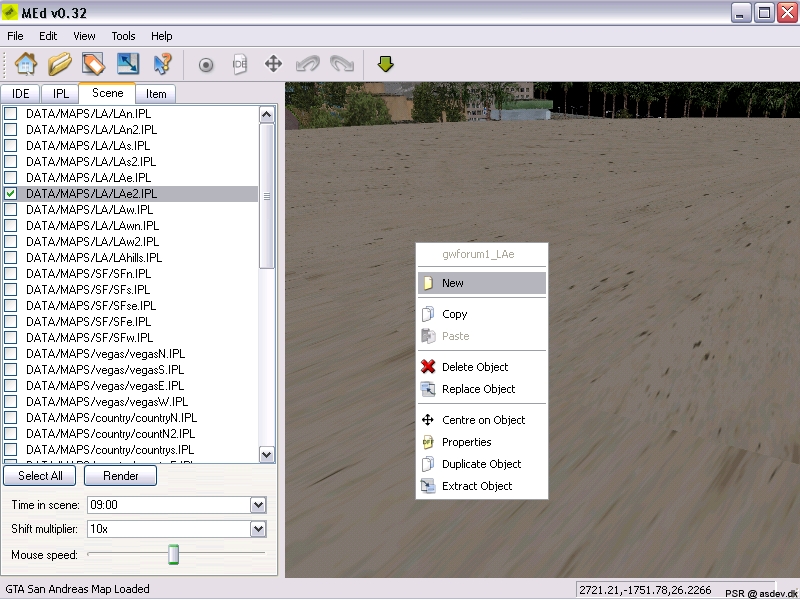The width and height of the screenshot is (800, 600).
Task: Switch to the IDE tab
Action: (20, 94)
